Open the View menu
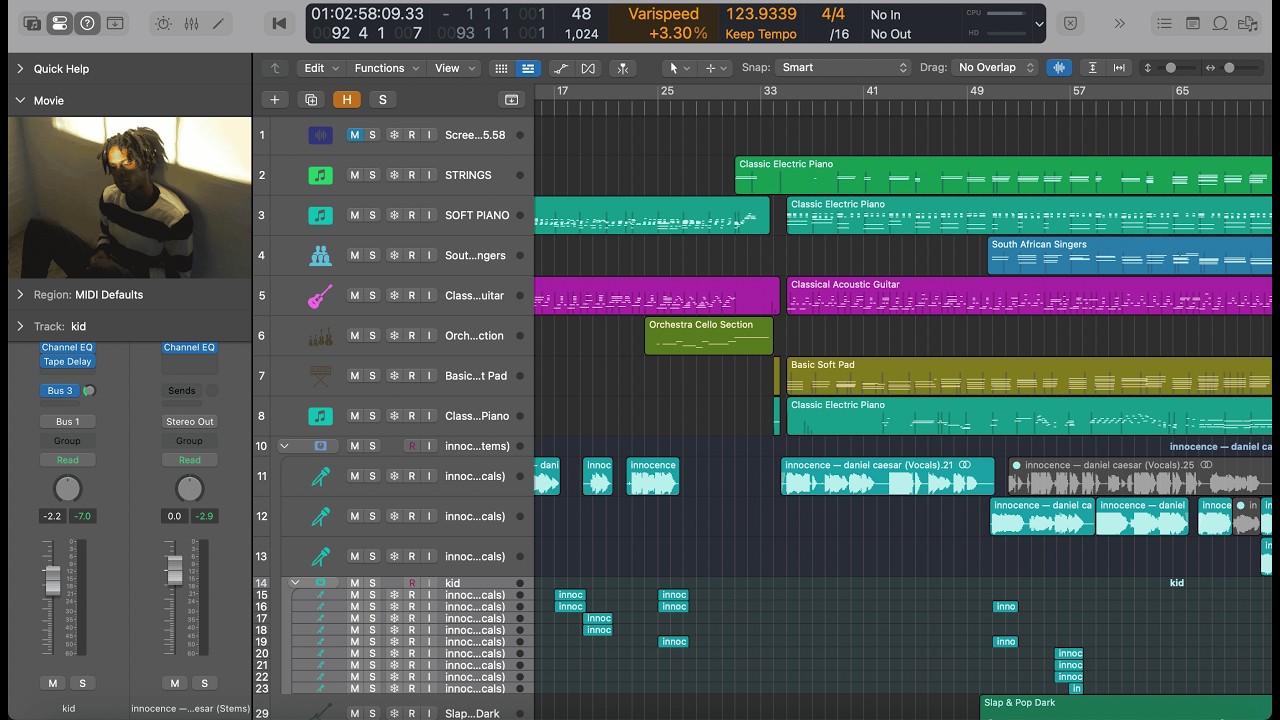The image size is (1280, 720). 454,68
